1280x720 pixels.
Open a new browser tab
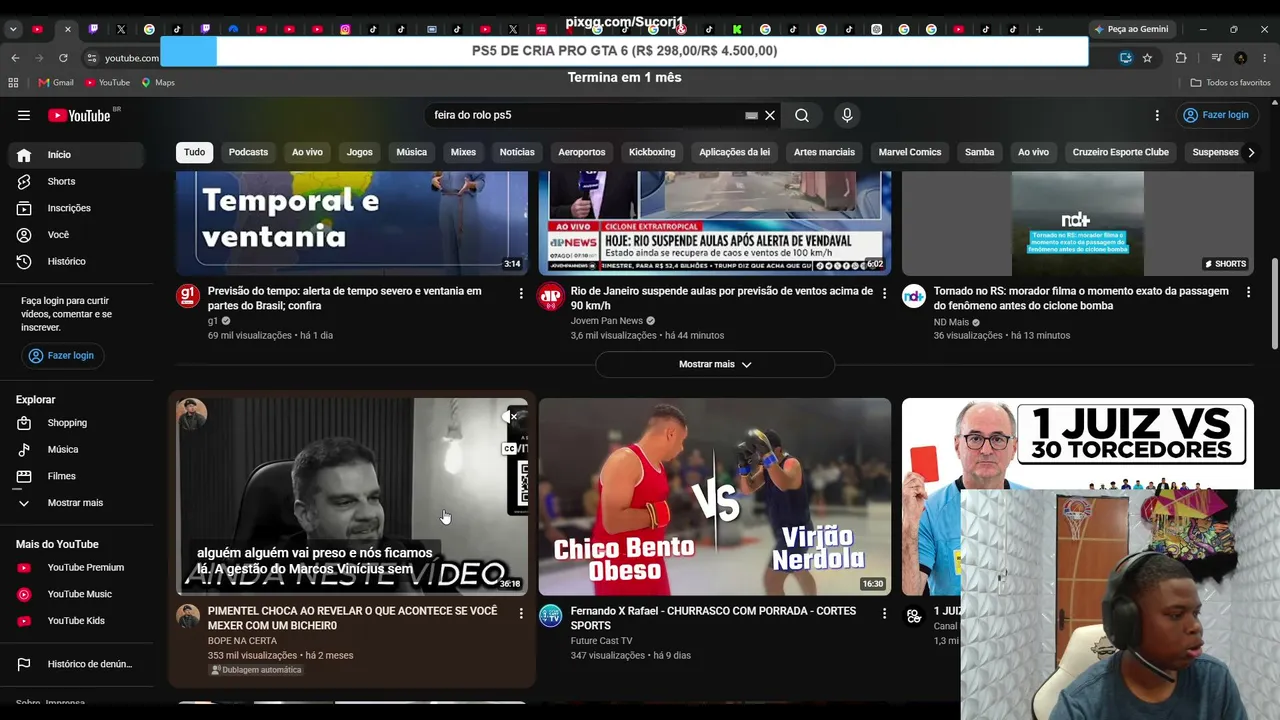point(1039,29)
